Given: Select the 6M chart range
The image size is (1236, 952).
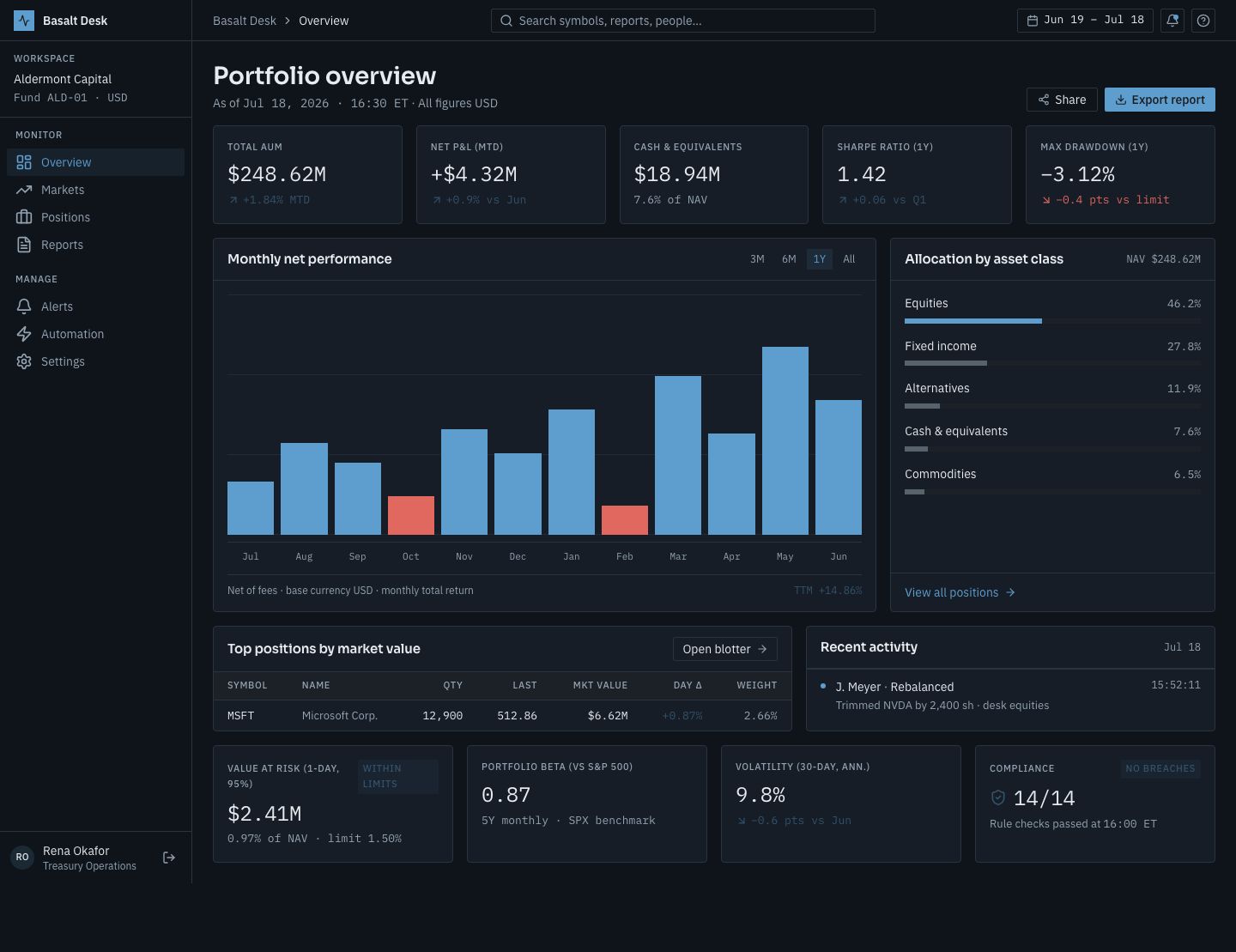Looking at the screenshot, I should [x=789, y=259].
